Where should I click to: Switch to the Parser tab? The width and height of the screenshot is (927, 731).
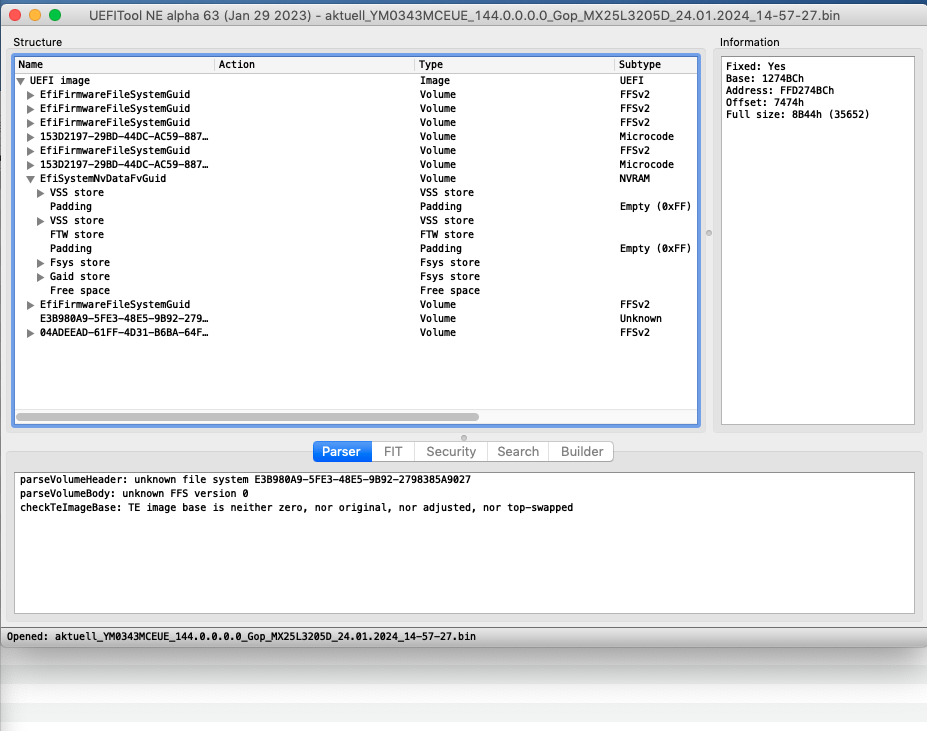pos(342,451)
